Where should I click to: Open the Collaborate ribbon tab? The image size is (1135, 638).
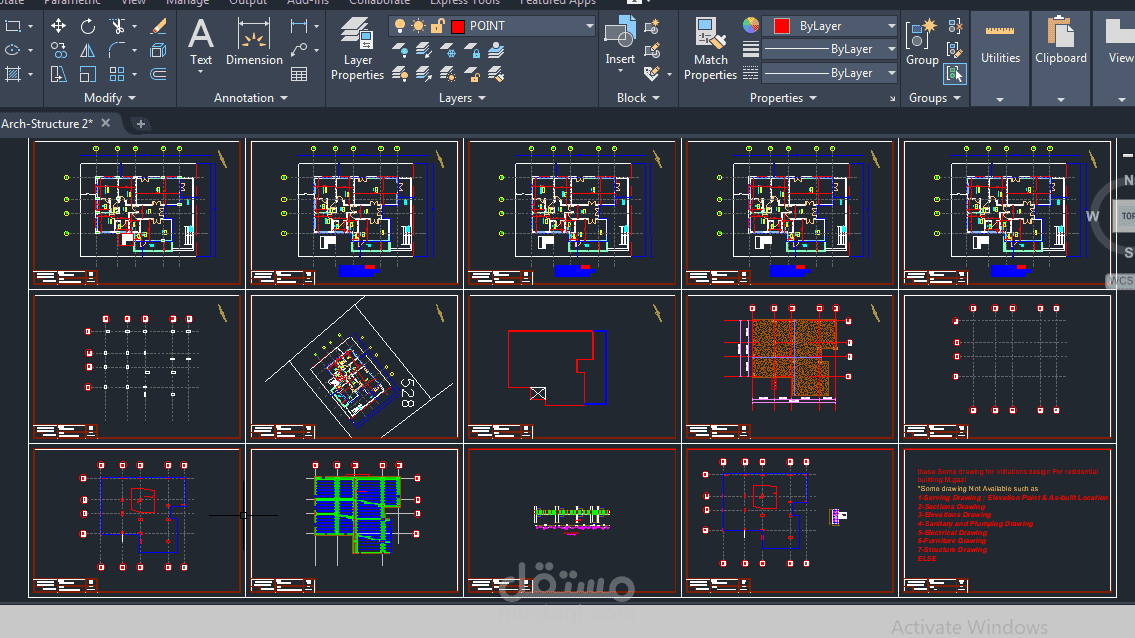(x=379, y=2)
